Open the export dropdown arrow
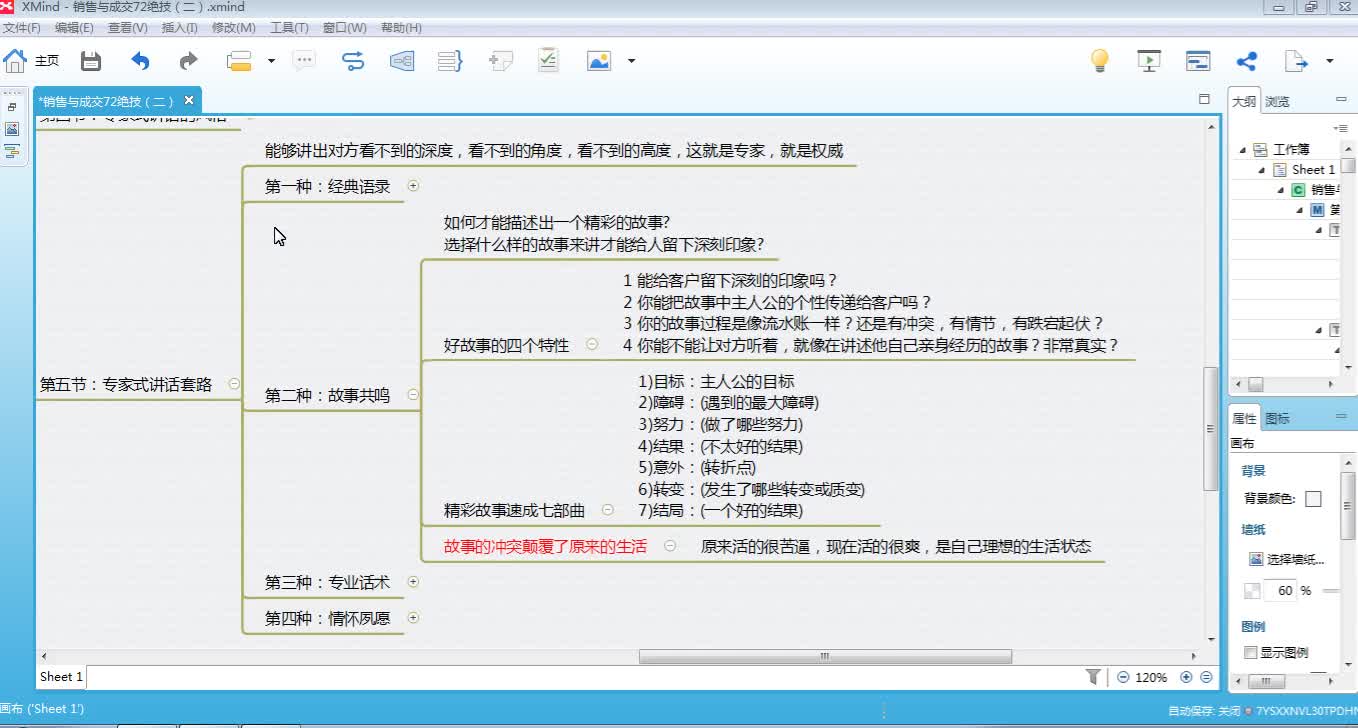 pyautogui.click(x=1329, y=61)
